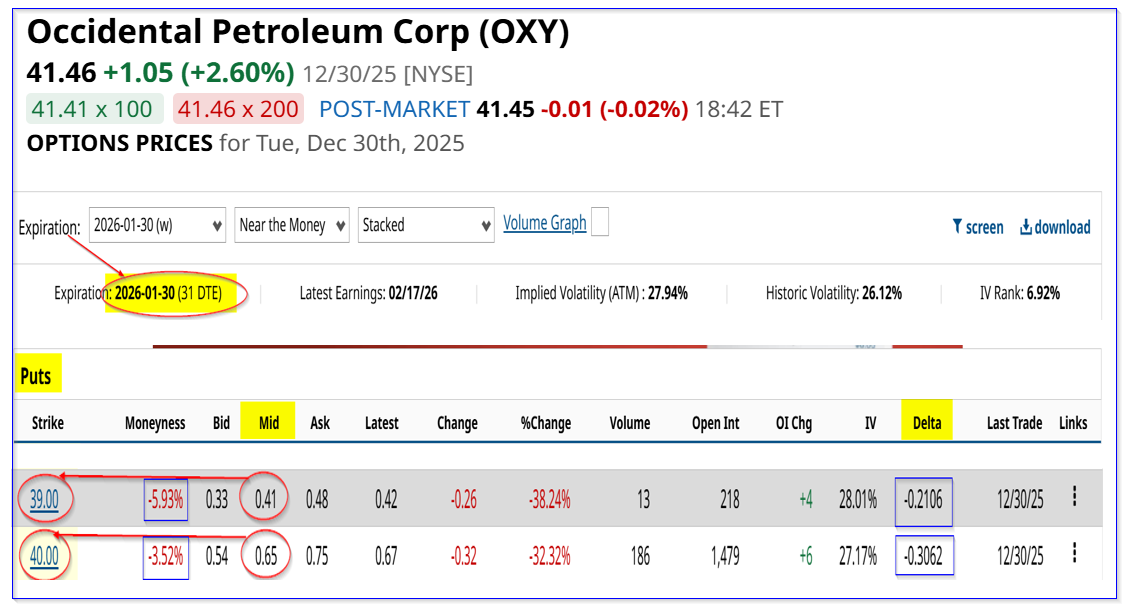Screen dimensions: 1127x607
Task: Sort by Last Trade column header
Action: coord(1014,423)
